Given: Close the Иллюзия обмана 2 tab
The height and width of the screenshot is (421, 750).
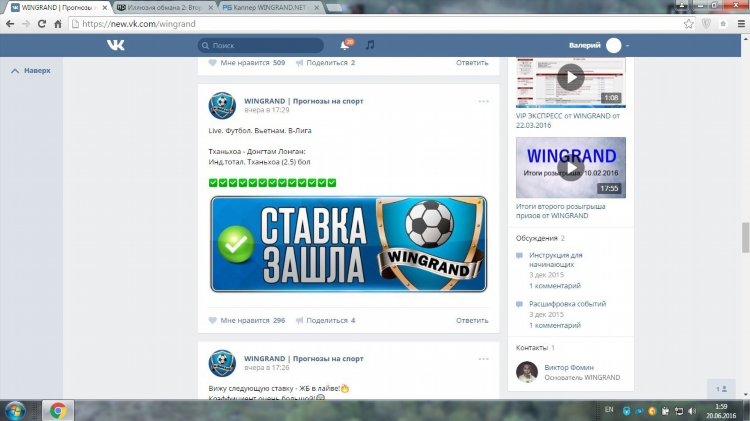Looking at the screenshot, I should click(x=210, y=8).
